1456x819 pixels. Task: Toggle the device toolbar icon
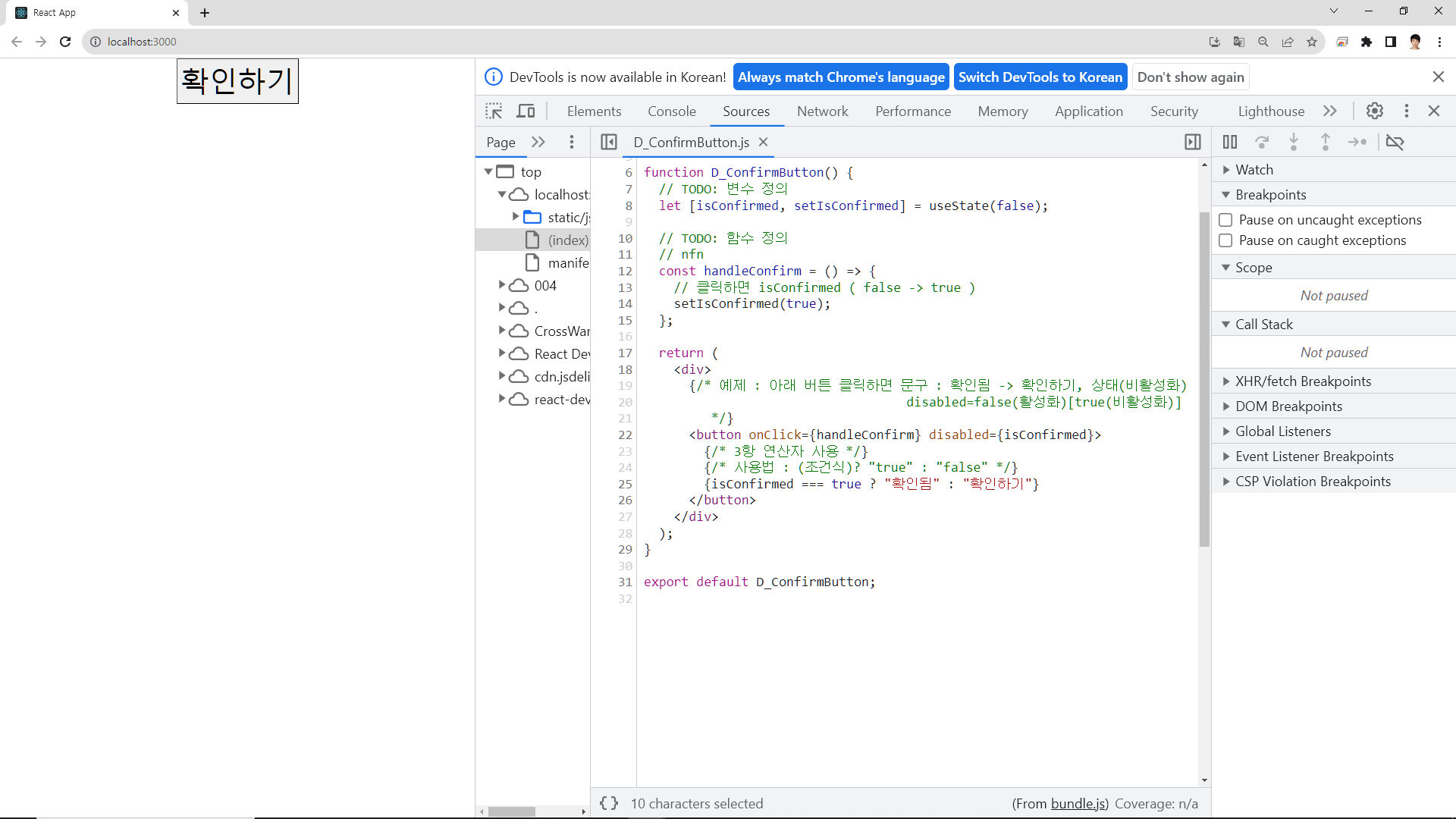(526, 111)
